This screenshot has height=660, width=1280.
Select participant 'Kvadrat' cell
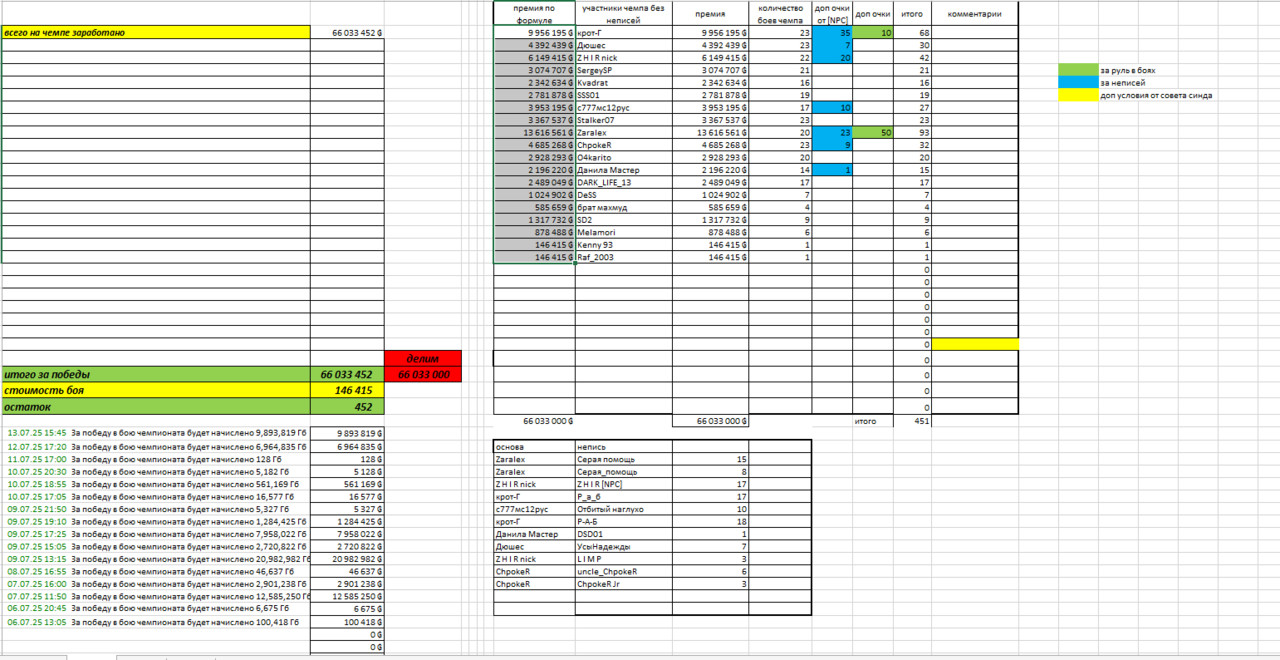[623, 82]
